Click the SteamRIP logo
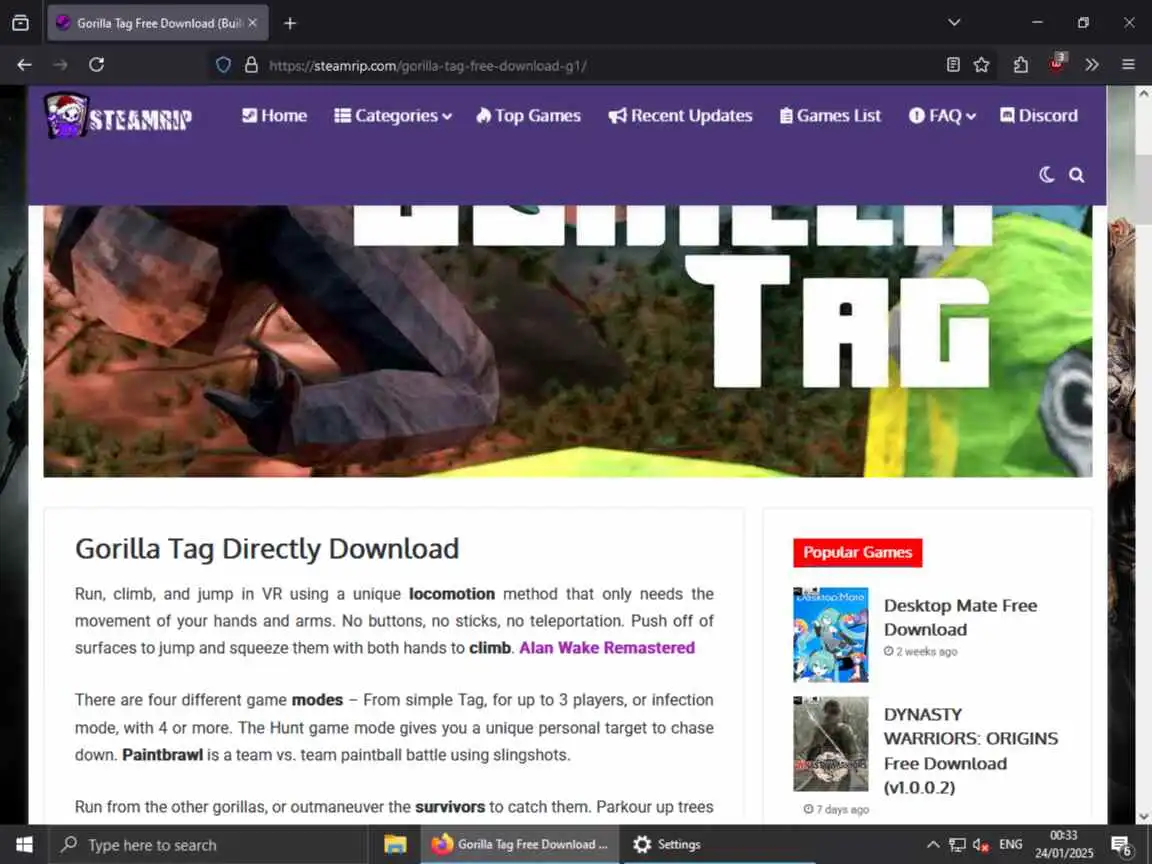This screenshot has width=1152, height=864. click(x=118, y=115)
